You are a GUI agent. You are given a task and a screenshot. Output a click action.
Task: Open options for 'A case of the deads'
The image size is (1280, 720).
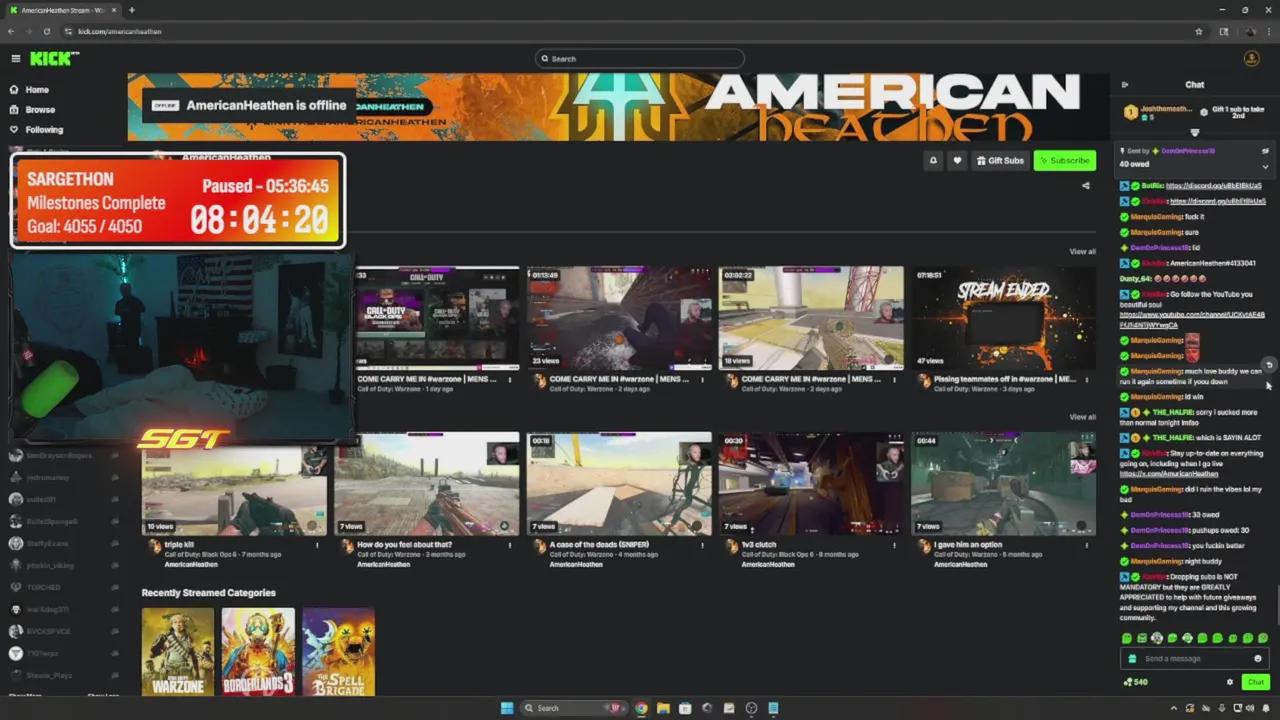click(702, 545)
